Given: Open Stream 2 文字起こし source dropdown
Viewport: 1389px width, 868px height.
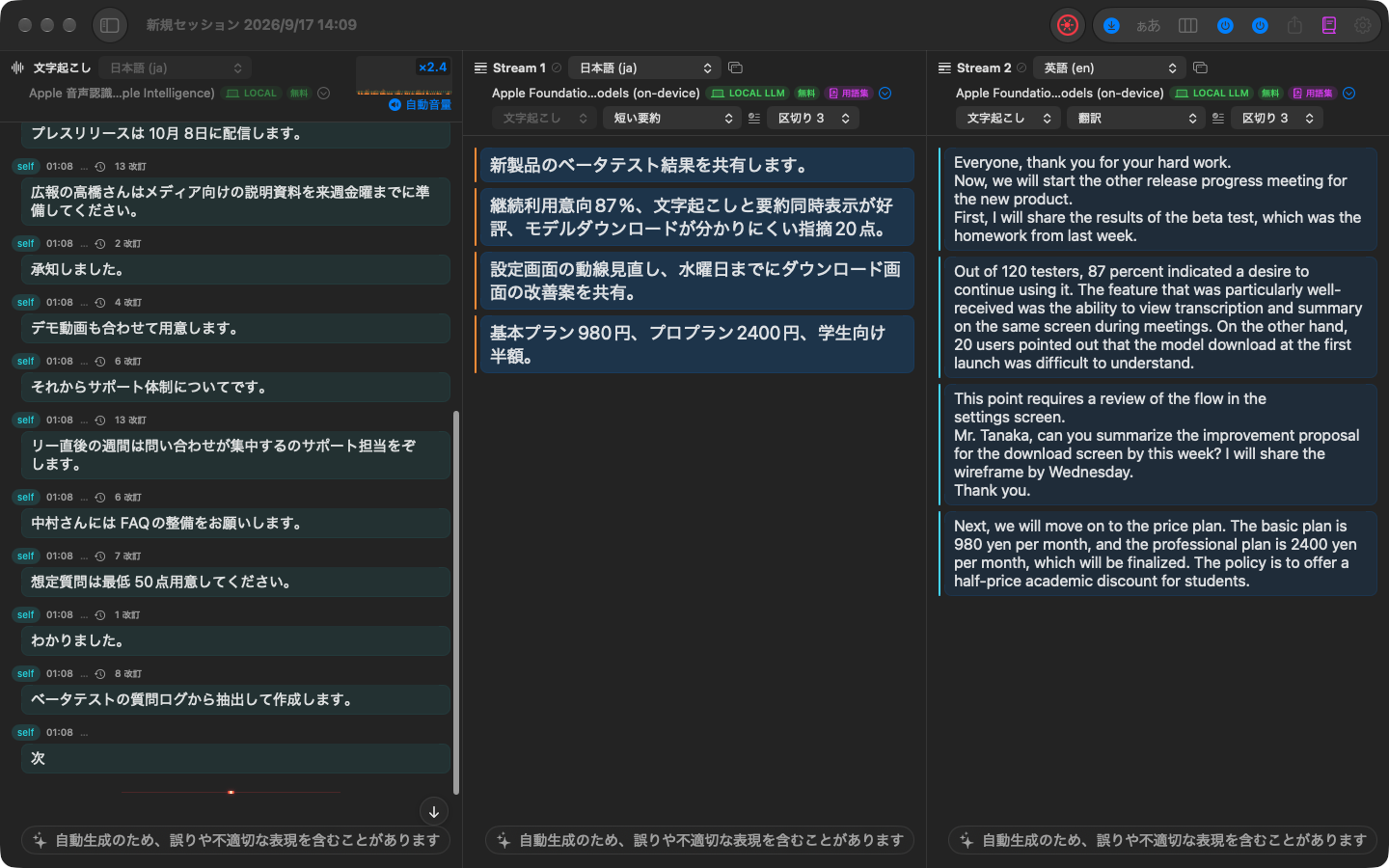Looking at the screenshot, I should [x=1009, y=118].
